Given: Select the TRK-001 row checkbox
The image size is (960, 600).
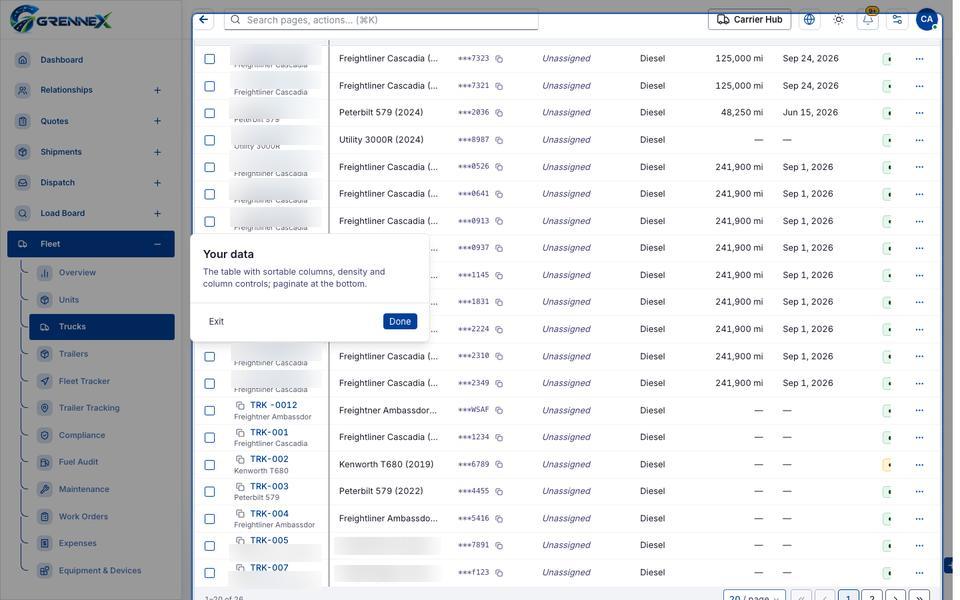Looking at the screenshot, I should click(209, 438).
